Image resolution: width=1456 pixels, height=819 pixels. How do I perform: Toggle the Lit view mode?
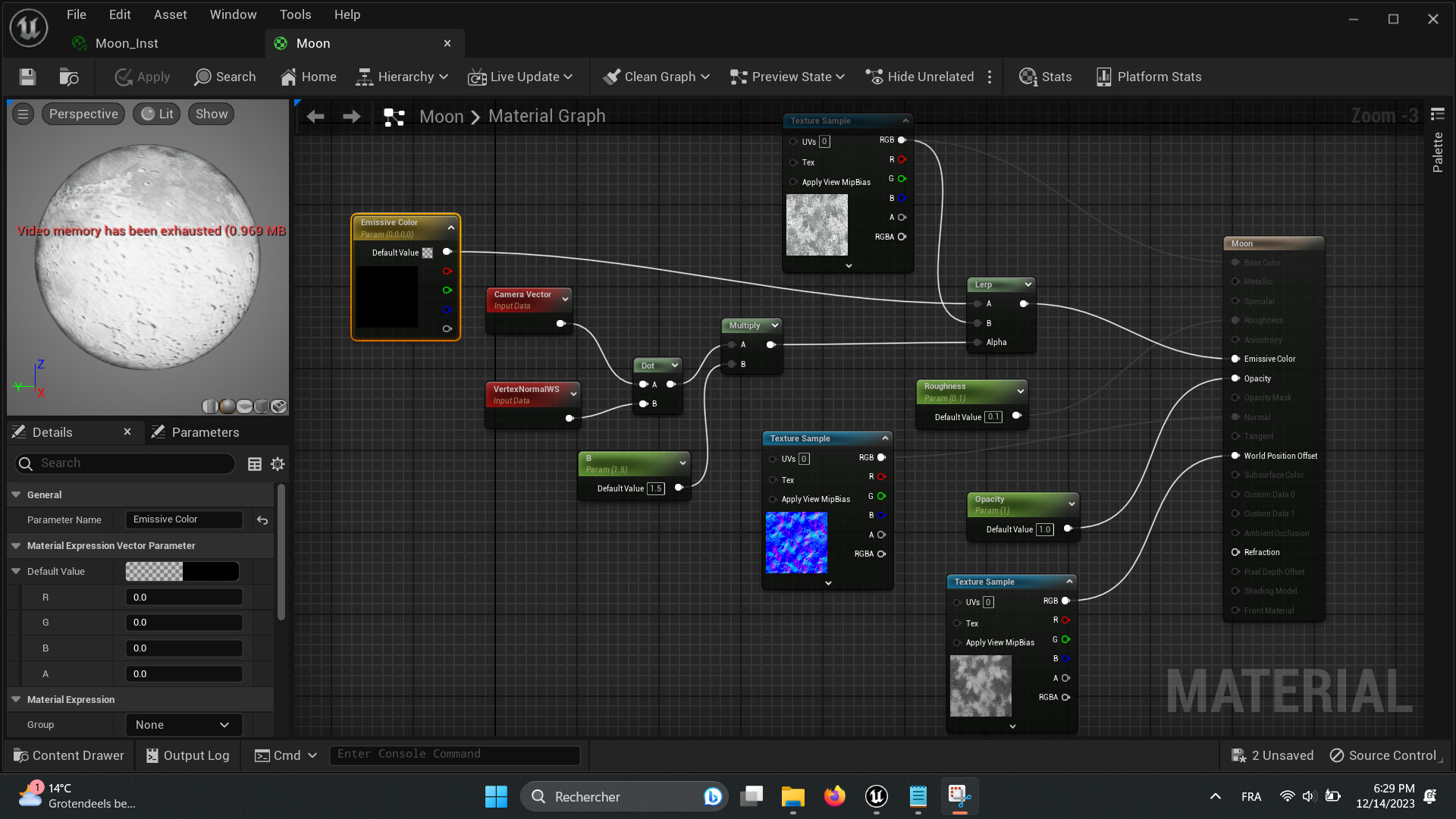[x=157, y=114]
